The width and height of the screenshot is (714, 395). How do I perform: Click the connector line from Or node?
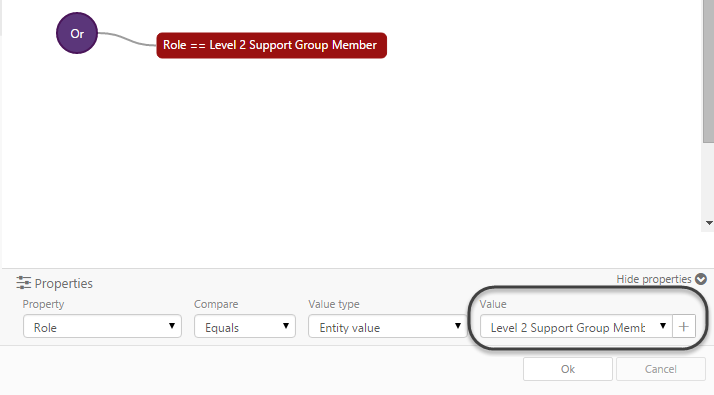click(127, 39)
